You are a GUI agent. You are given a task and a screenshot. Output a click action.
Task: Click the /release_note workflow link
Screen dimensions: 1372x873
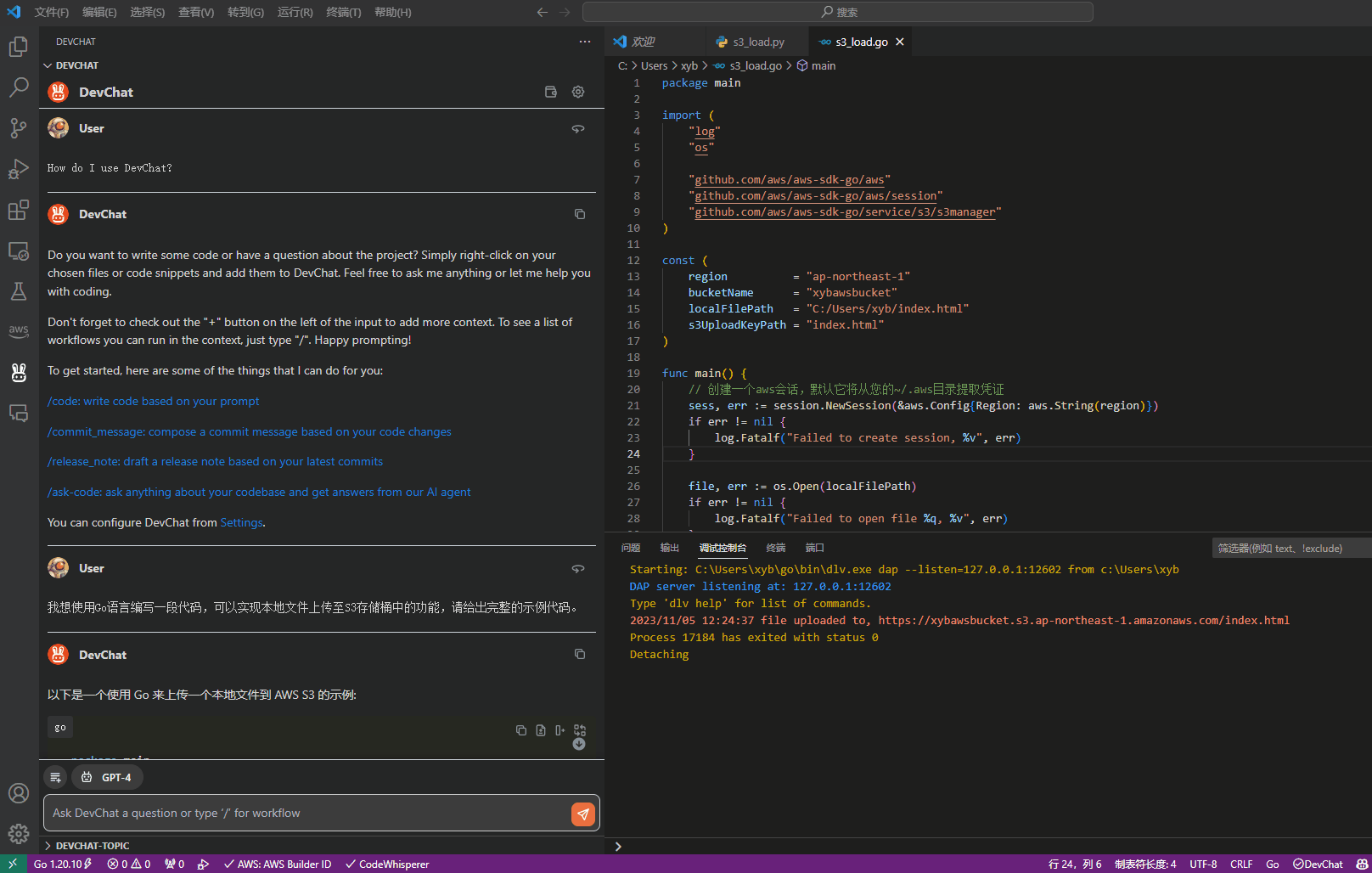click(x=216, y=461)
